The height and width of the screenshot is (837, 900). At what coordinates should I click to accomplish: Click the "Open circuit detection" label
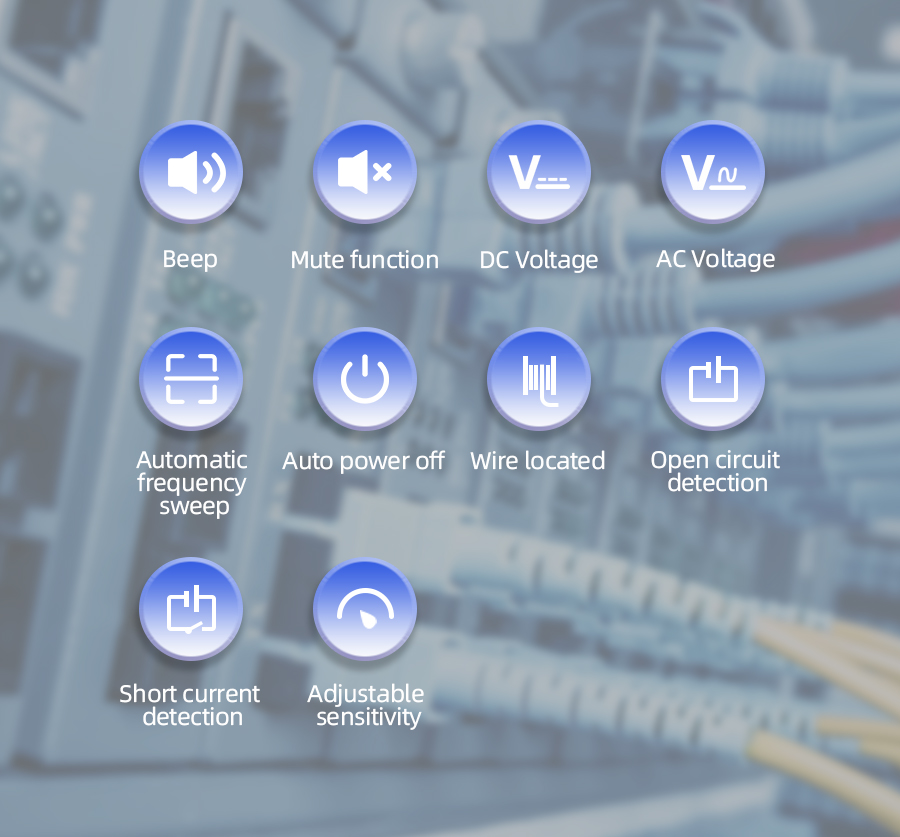coord(715,472)
